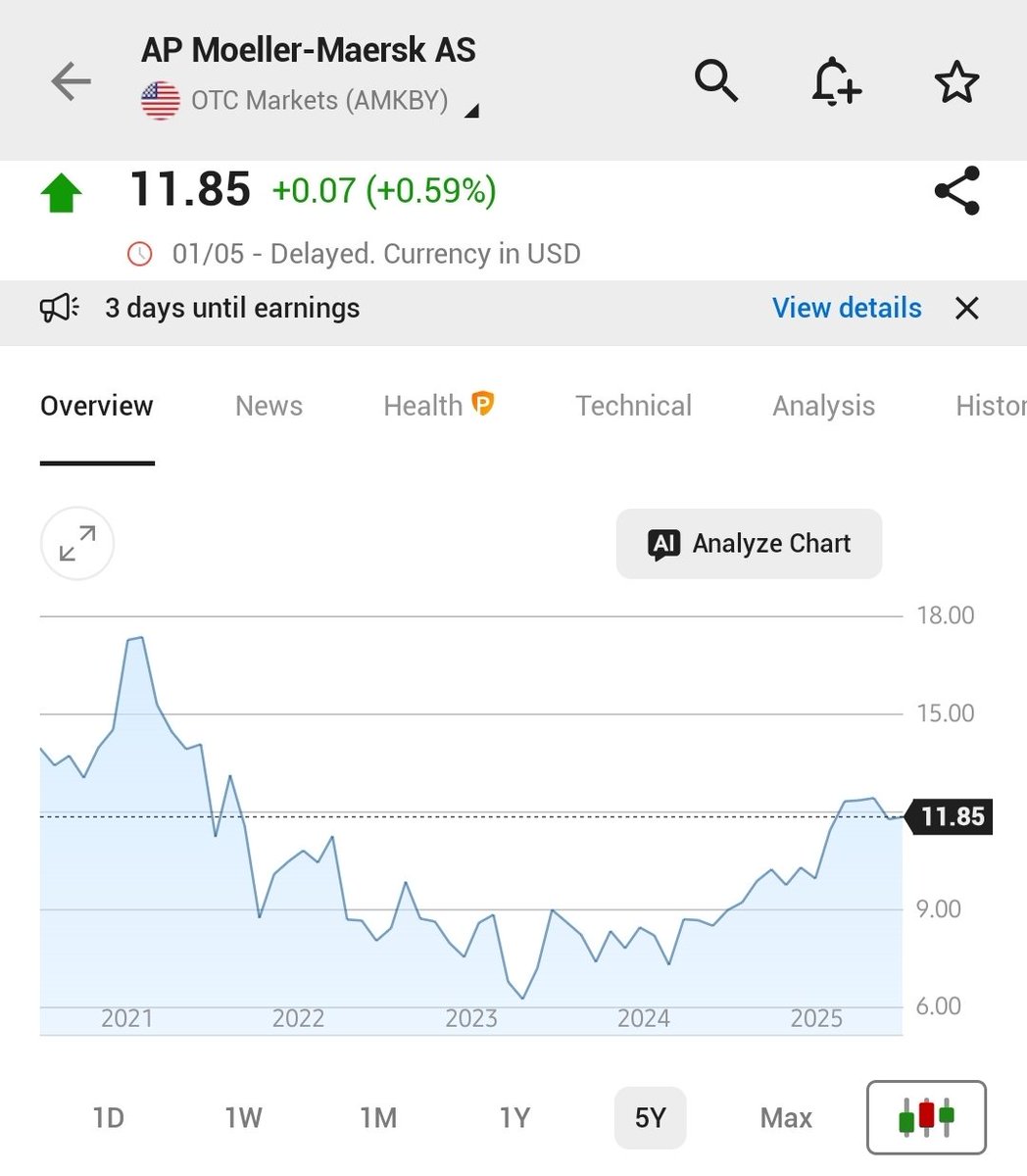The image size is (1027, 1176).
Task: Tap the 9.00 axis label
Action: tap(939, 909)
